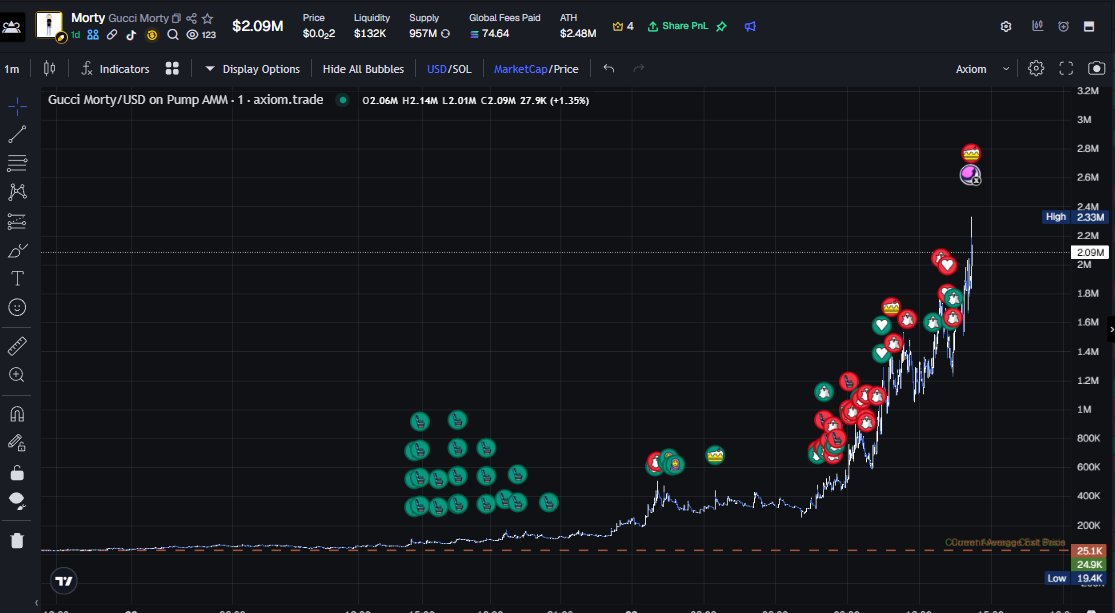Open the Indicators dialog
Image resolution: width=1115 pixels, height=613 pixels.
[115, 69]
